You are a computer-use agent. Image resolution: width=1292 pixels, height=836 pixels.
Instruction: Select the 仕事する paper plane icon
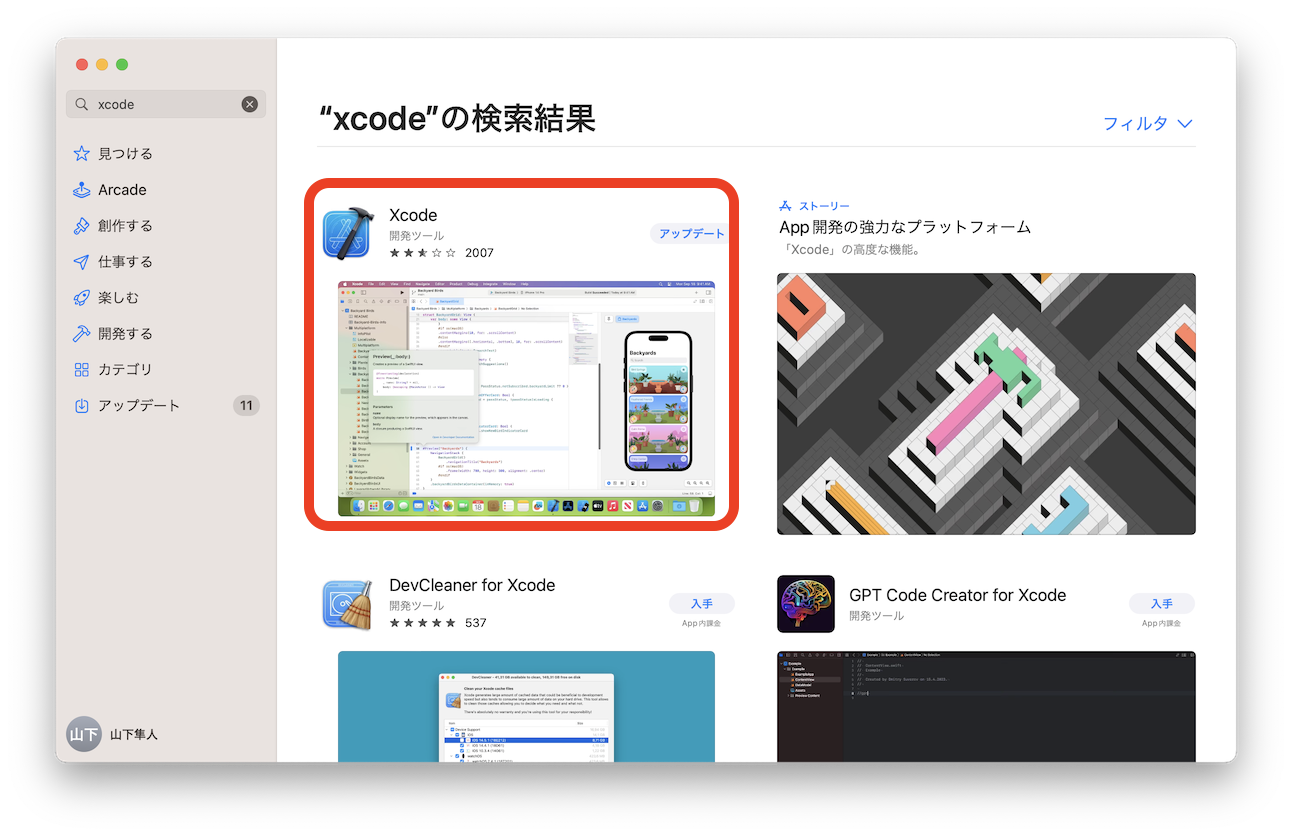pos(82,262)
